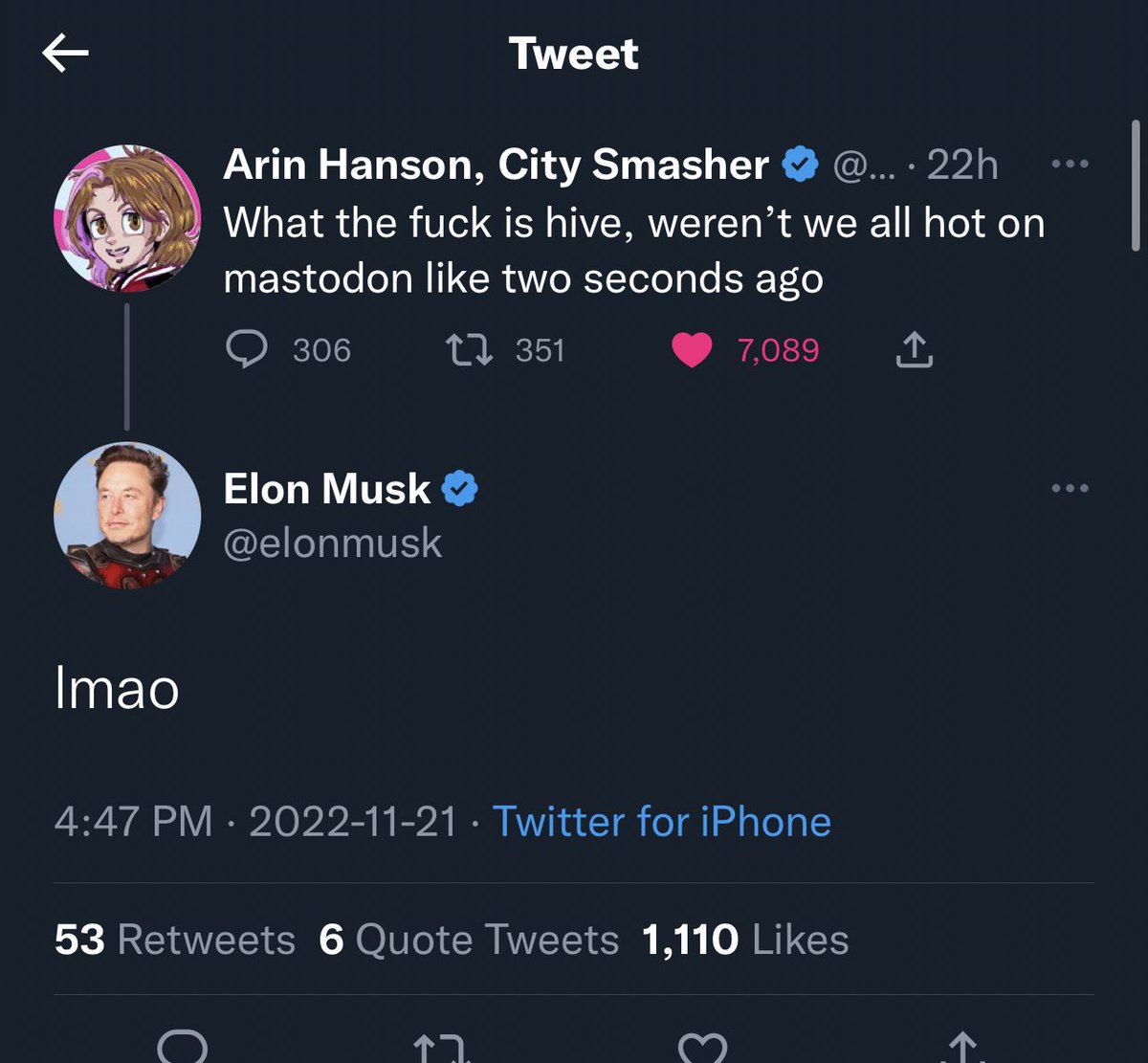Viewport: 1148px width, 1063px height.
Task: Open Arin Hanson's anime profile picture
Action: (x=126, y=218)
